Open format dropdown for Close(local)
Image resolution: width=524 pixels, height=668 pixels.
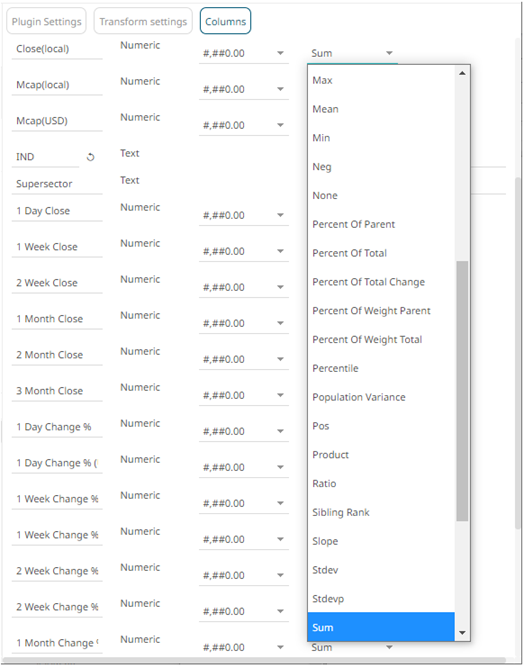244,53
